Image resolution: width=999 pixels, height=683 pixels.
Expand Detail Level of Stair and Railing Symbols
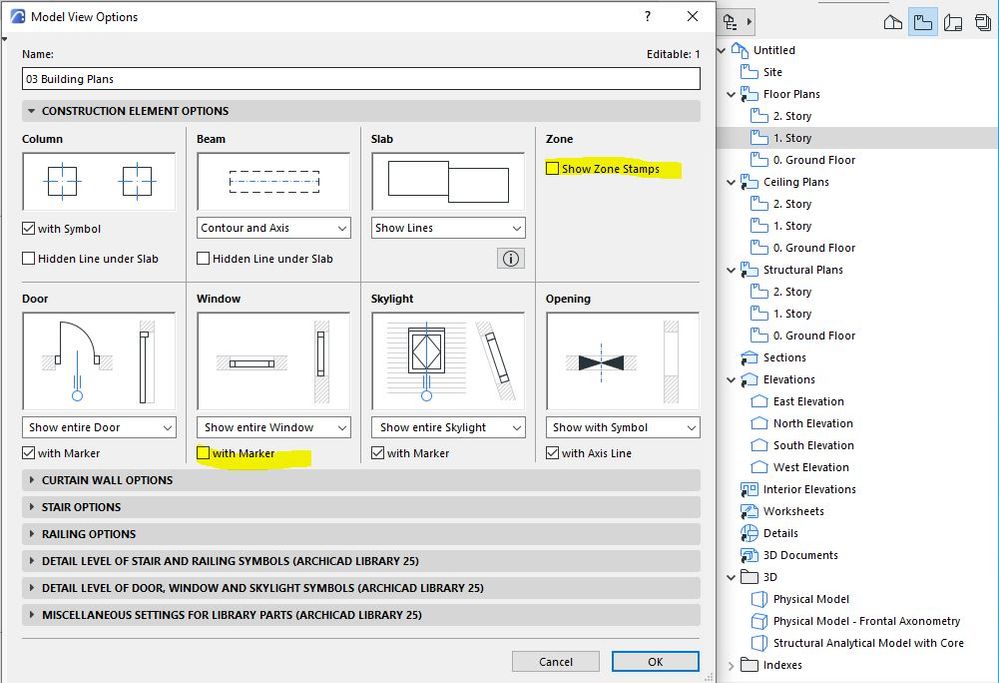tap(361, 561)
